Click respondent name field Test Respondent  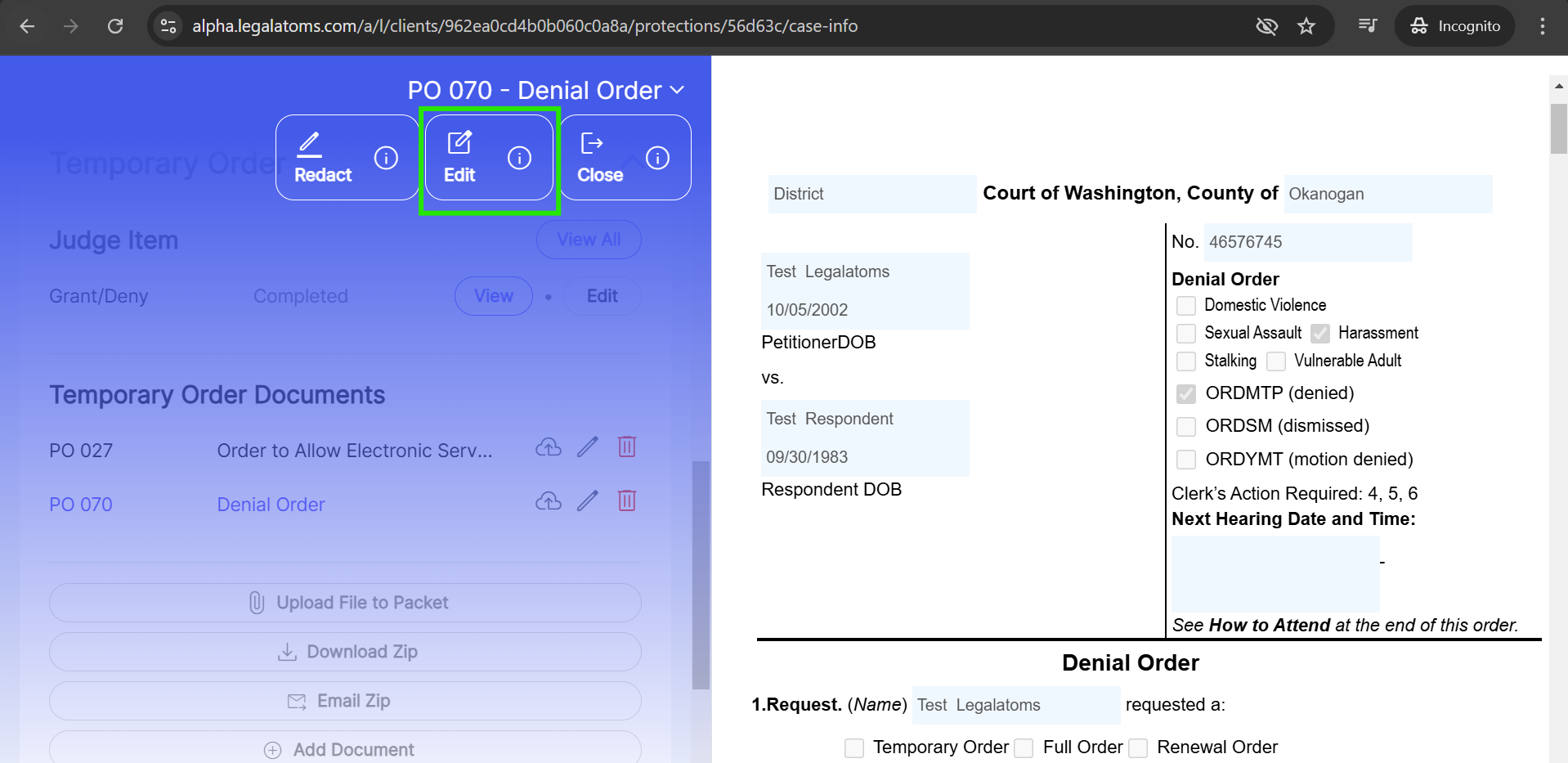(865, 419)
